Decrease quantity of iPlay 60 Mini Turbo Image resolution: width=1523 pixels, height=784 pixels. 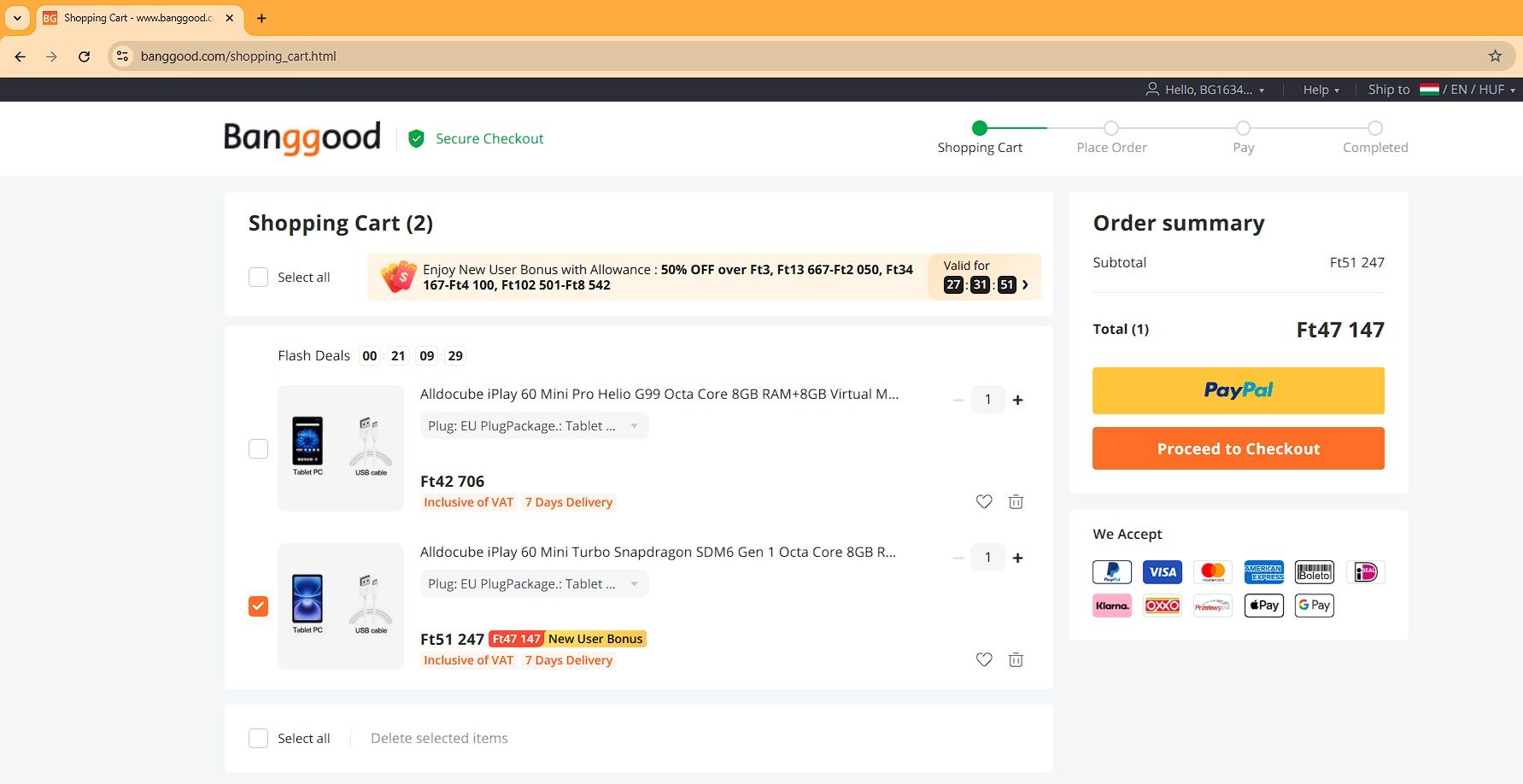[958, 558]
